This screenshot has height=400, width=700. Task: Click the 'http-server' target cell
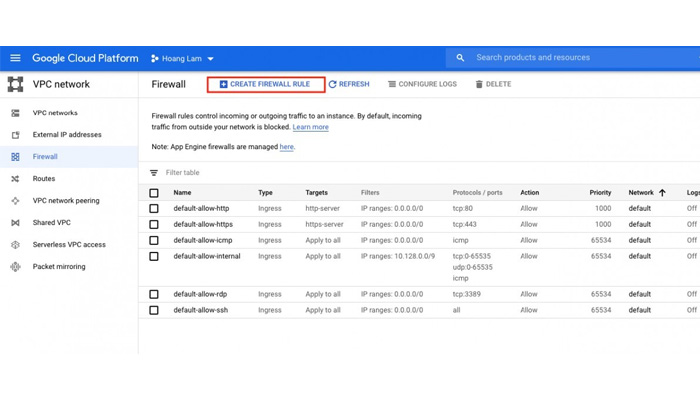tap(322, 208)
